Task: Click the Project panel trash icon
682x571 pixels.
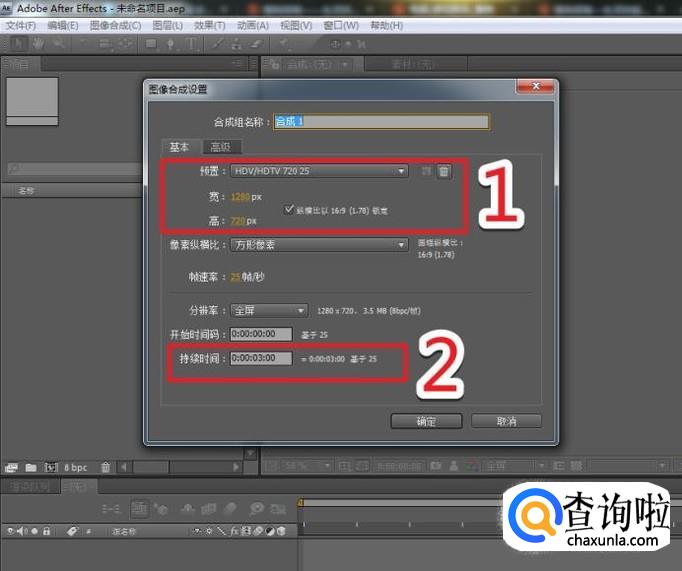Action: (105, 467)
